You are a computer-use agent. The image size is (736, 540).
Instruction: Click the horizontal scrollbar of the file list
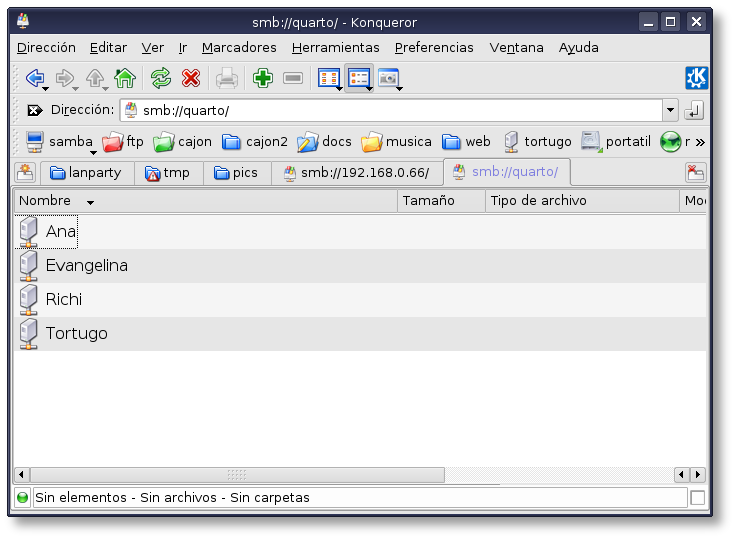coord(236,475)
